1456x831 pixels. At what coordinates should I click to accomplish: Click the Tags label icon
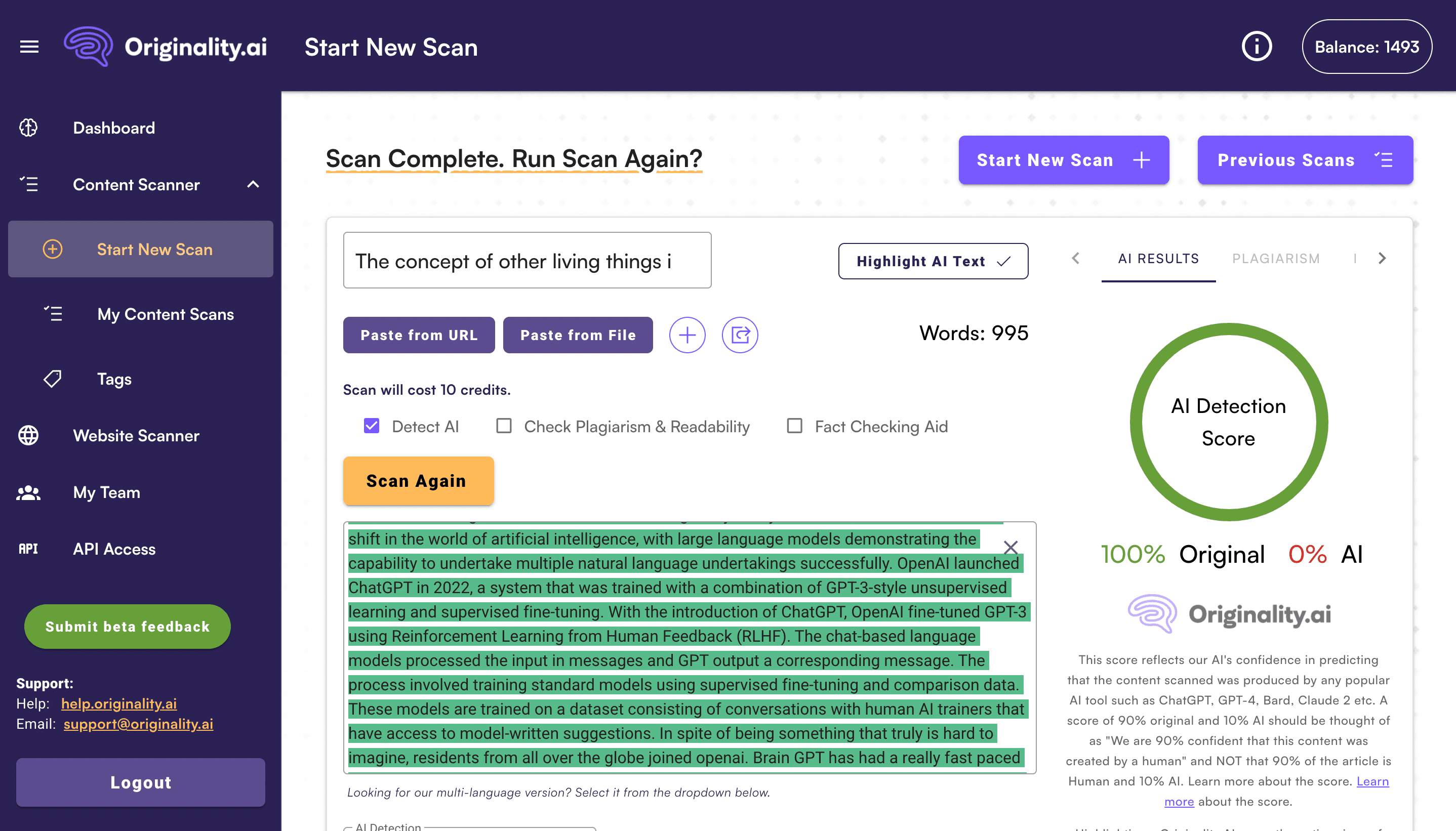(x=53, y=379)
